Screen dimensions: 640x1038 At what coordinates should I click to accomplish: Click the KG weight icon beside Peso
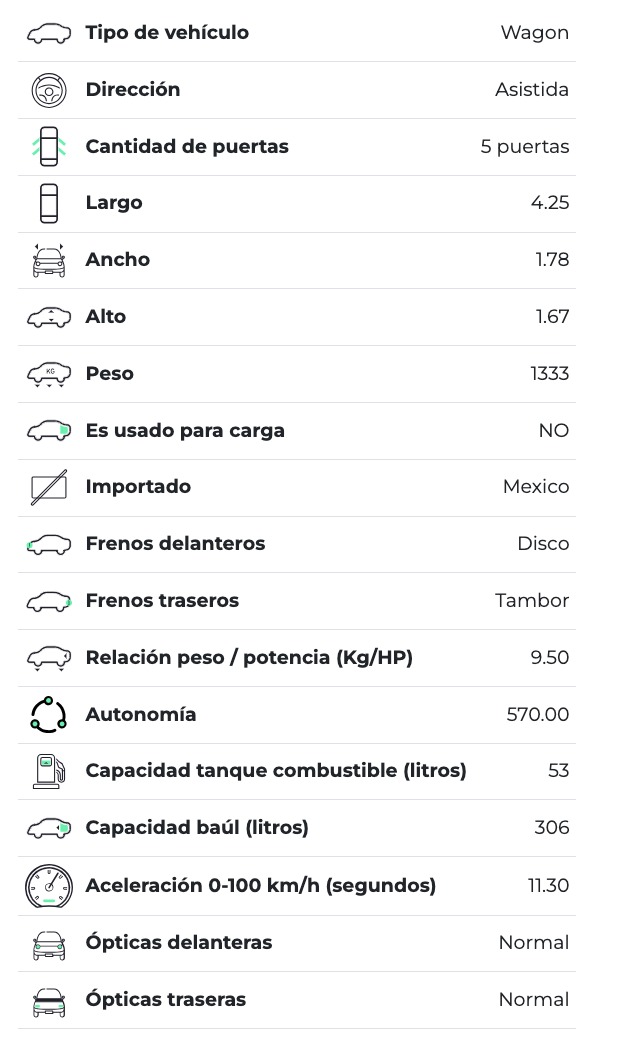point(49,374)
